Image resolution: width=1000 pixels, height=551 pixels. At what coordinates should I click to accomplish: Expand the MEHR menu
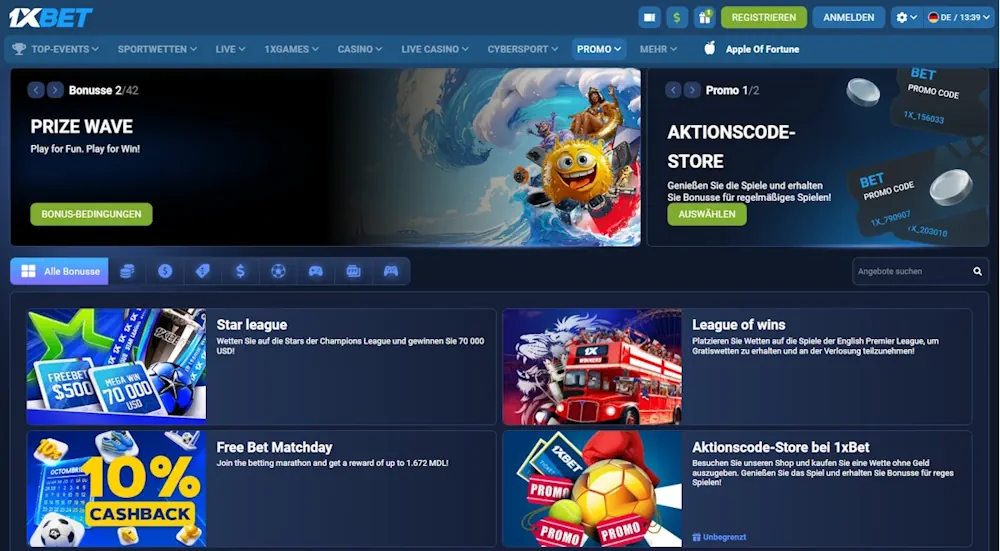(658, 48)
